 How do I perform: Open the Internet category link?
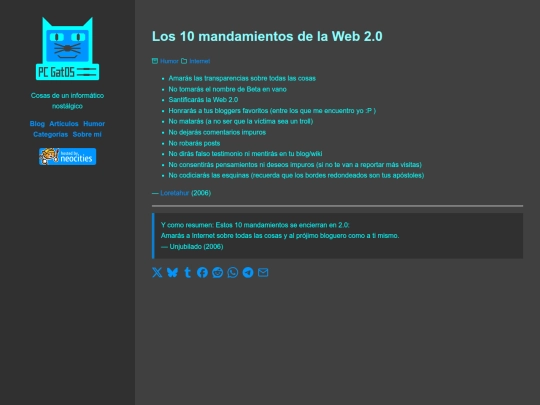(200, 61)
